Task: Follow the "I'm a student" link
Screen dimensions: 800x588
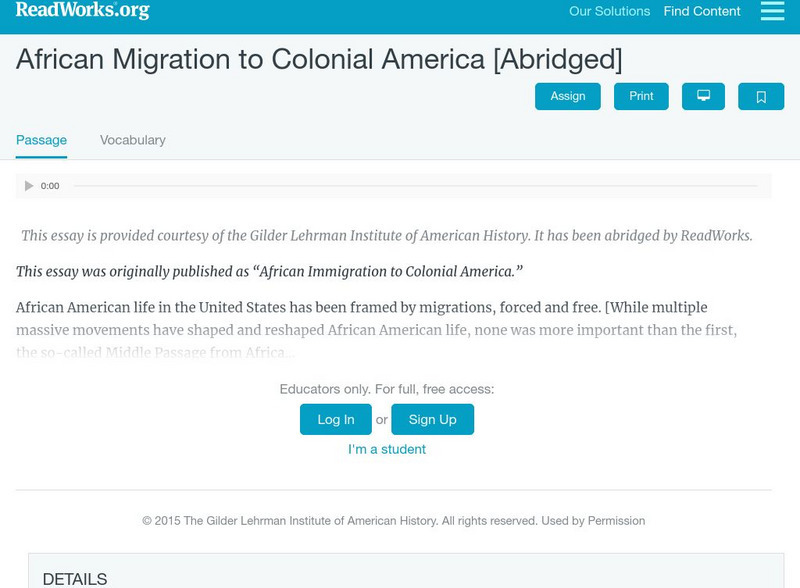Action: [387, 449]
